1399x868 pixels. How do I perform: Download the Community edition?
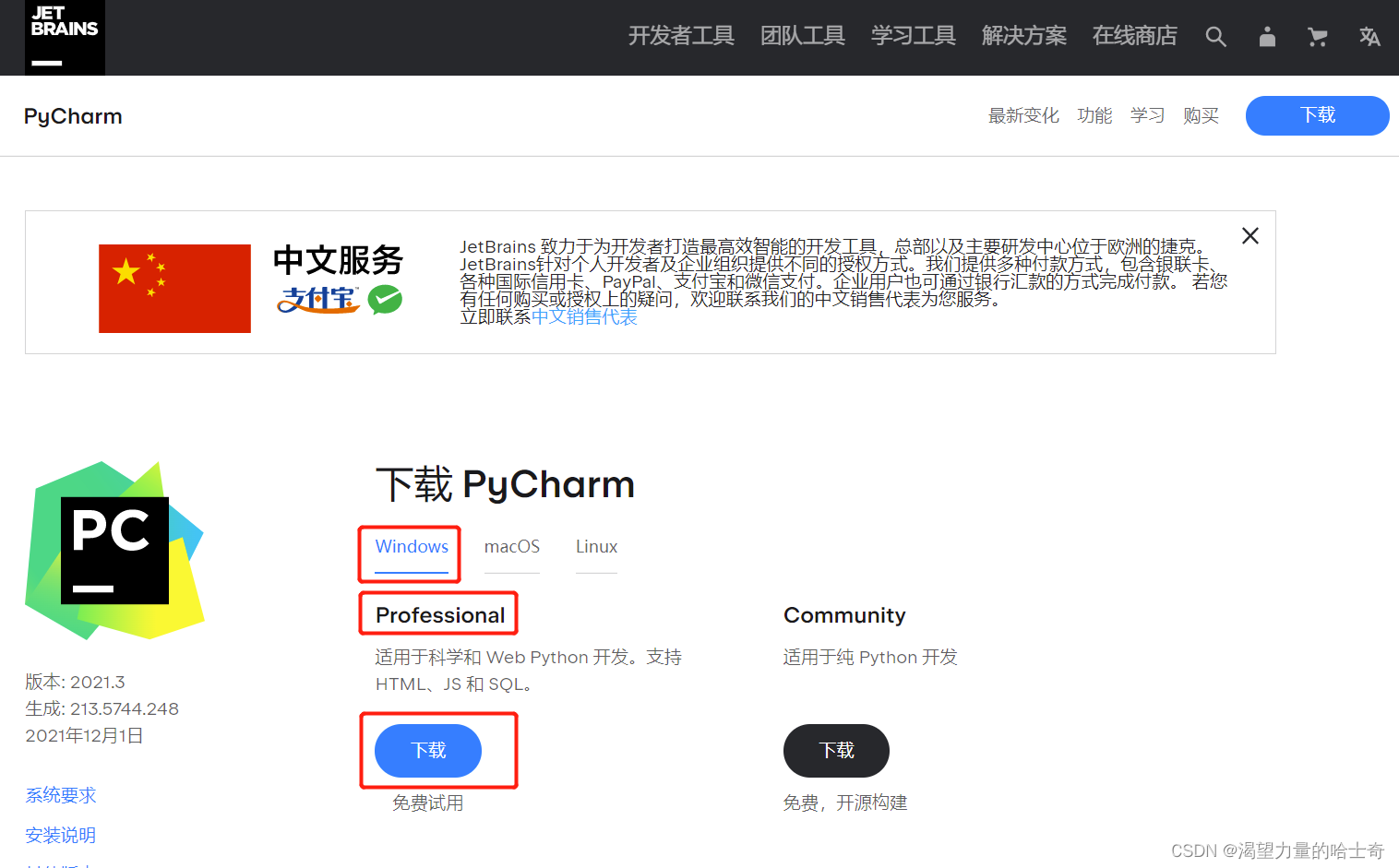pos(836,751)
